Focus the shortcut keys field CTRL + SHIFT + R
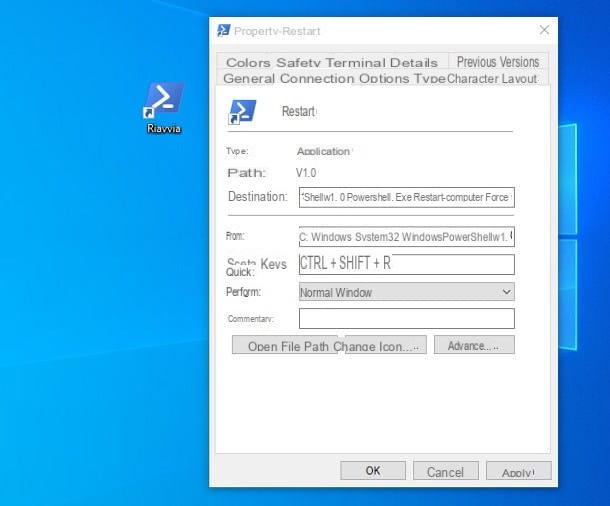 (407, 264)
